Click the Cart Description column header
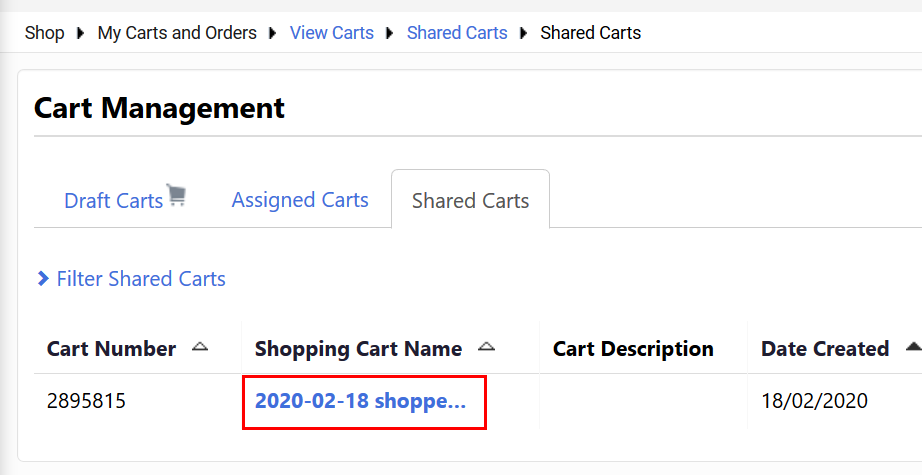Viewport: 922px width, 475px height. click(x=633, y=349)
